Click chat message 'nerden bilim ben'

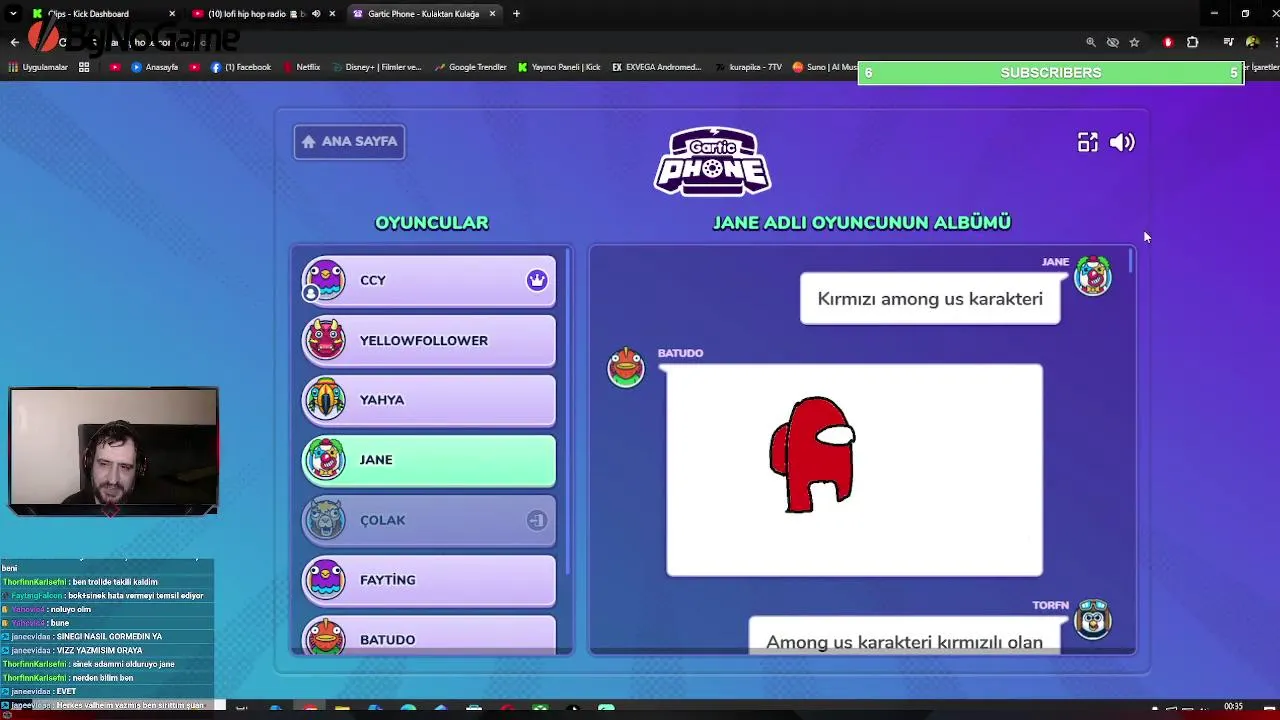[x=103, y=678]
